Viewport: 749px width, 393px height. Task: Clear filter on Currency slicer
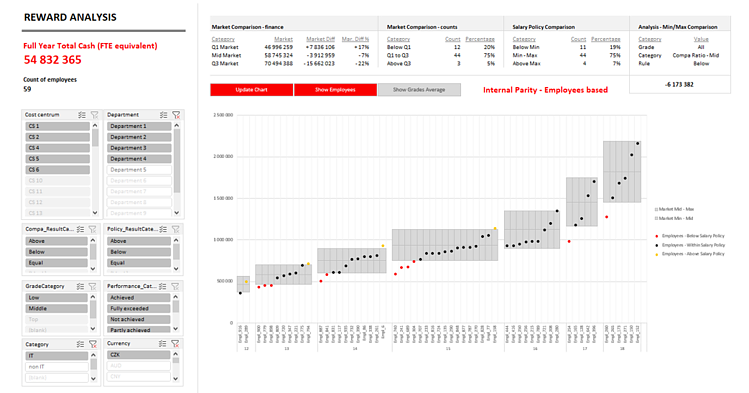coord(175,344)
